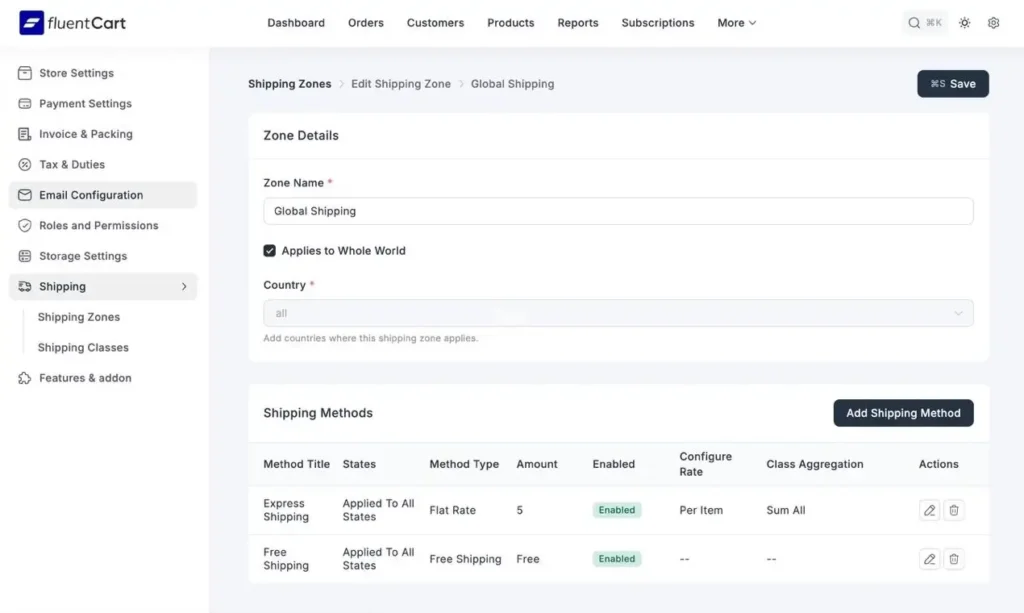The width and height of the screenshot is (1024, 613).
Task: Click the edit pencil icon for Express Shipping
Action: tap(929, 510)
